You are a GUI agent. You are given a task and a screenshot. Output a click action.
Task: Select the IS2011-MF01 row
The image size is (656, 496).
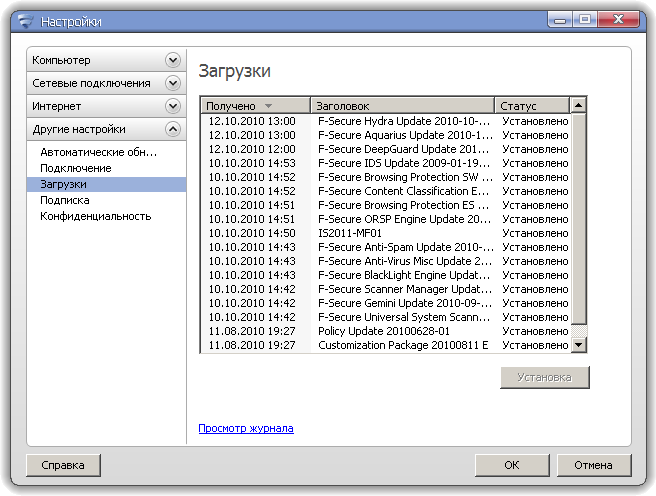(386, 233)
